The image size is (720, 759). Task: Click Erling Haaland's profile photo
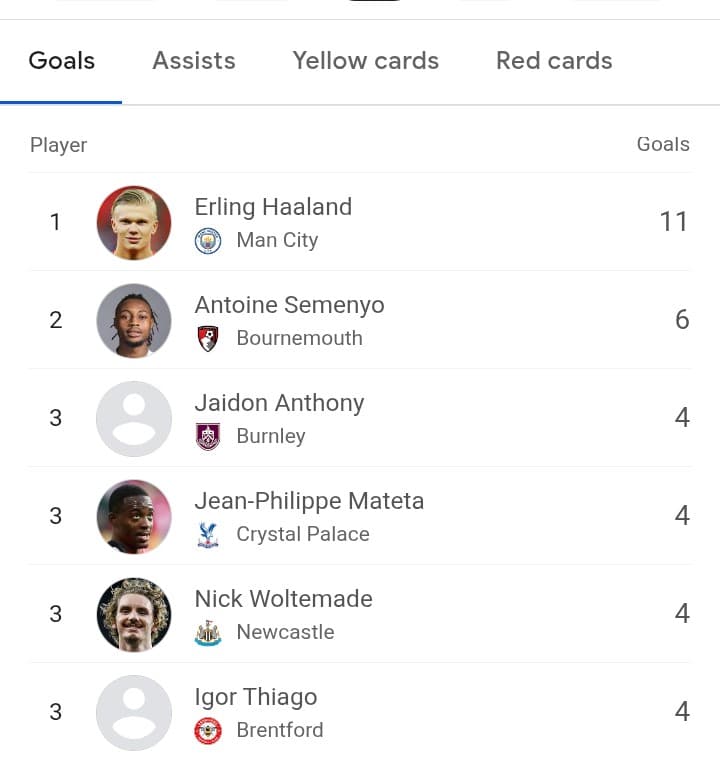134,222
